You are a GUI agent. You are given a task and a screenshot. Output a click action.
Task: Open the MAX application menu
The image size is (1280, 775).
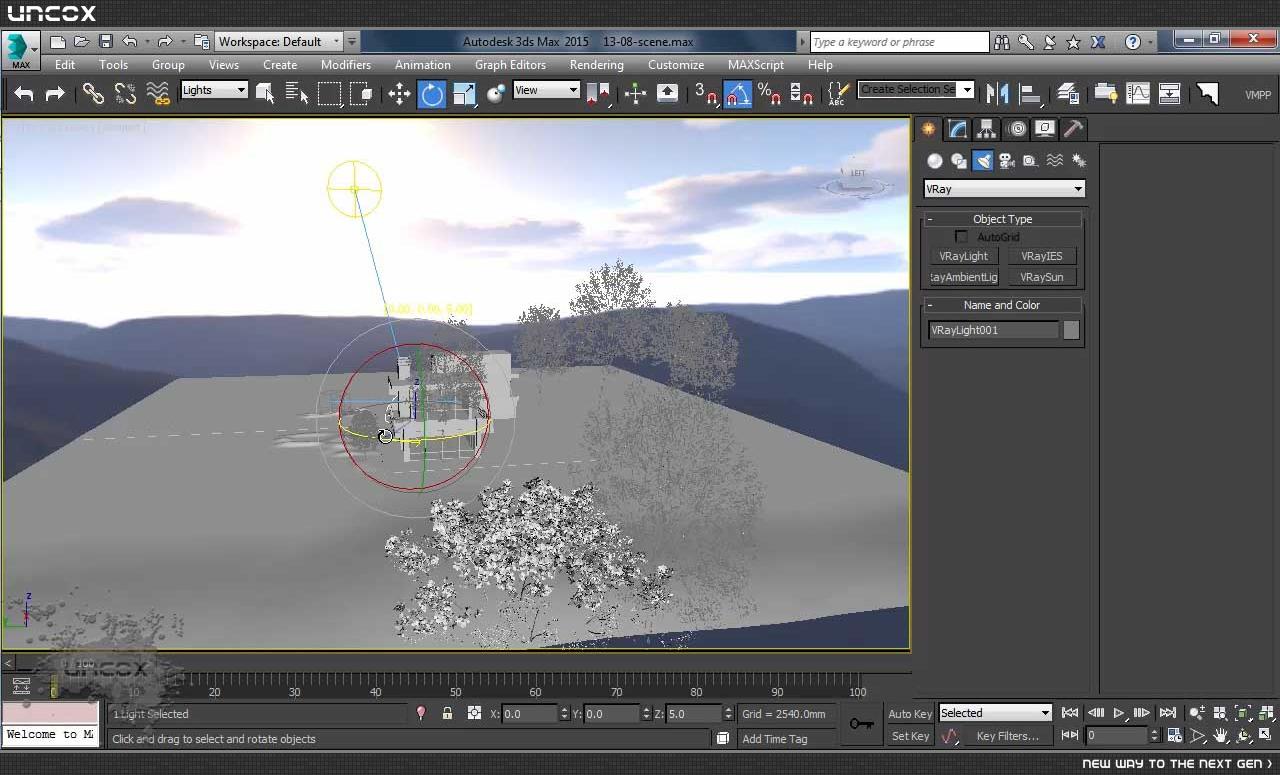[20, 51]
